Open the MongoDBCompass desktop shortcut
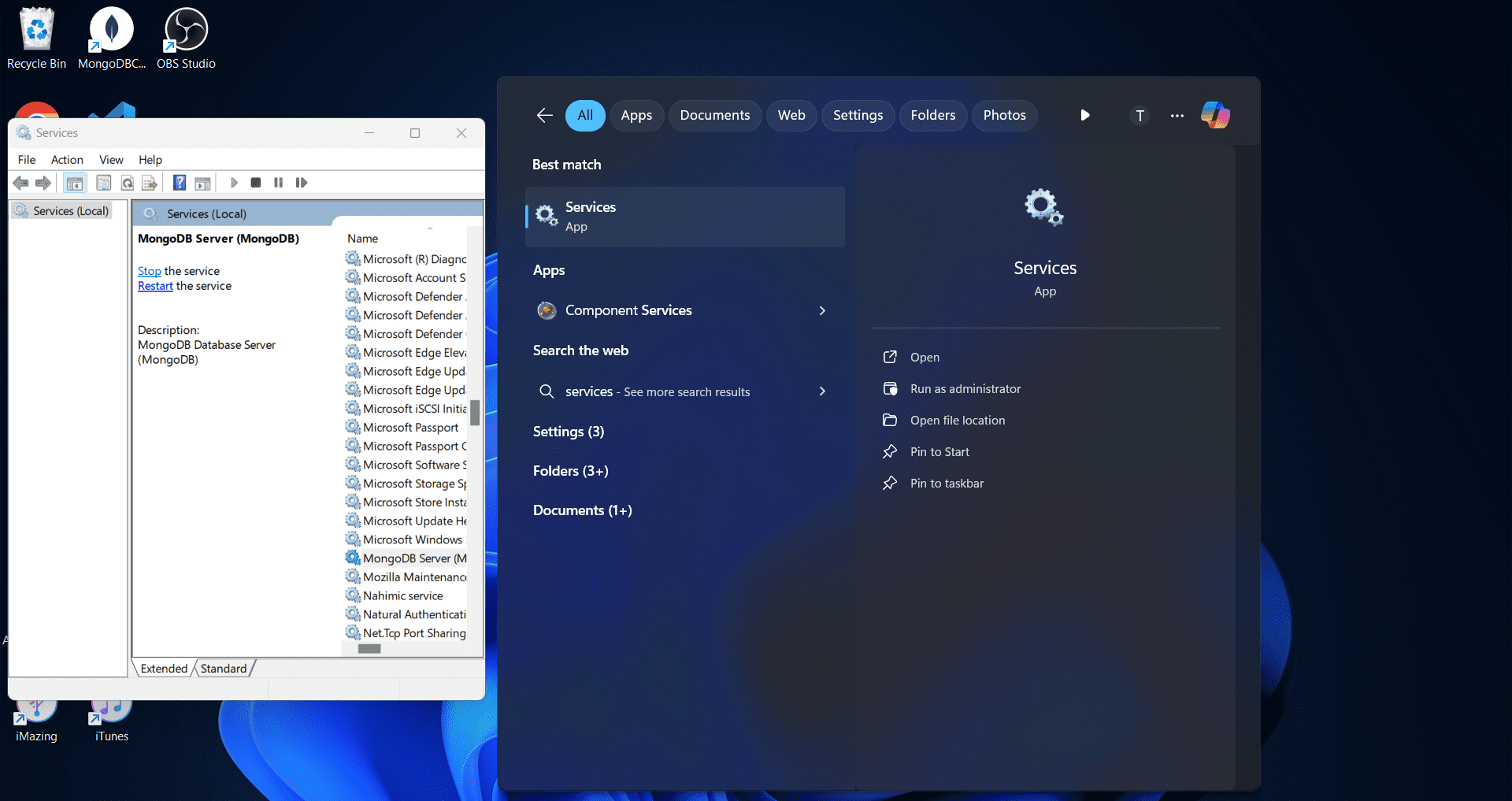The width and height of the screenshot is (1512, 801). tap(112, 38)
